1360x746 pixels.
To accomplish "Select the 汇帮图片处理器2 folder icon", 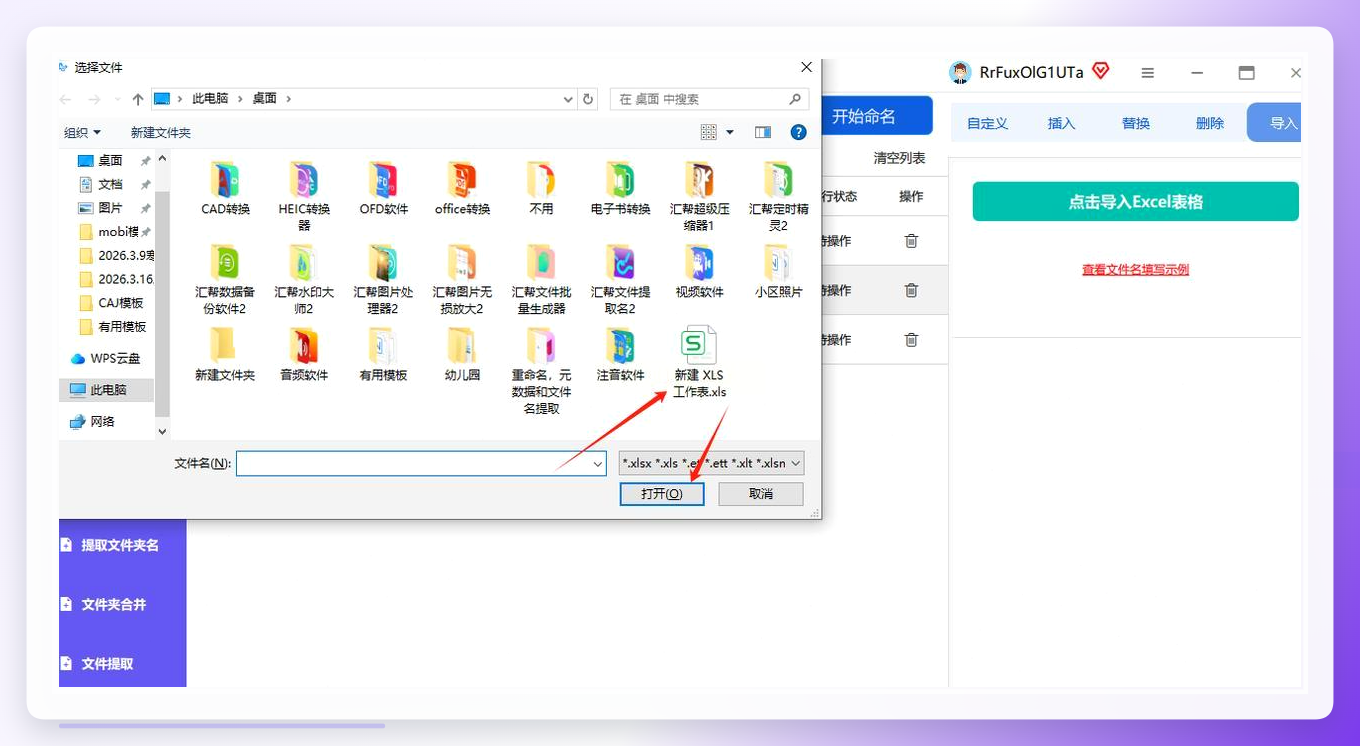I will tap(383, 263).
